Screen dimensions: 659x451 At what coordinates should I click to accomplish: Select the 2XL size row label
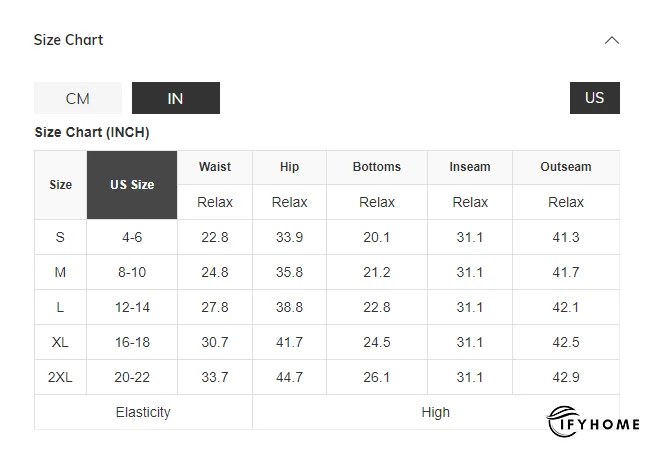60,378
